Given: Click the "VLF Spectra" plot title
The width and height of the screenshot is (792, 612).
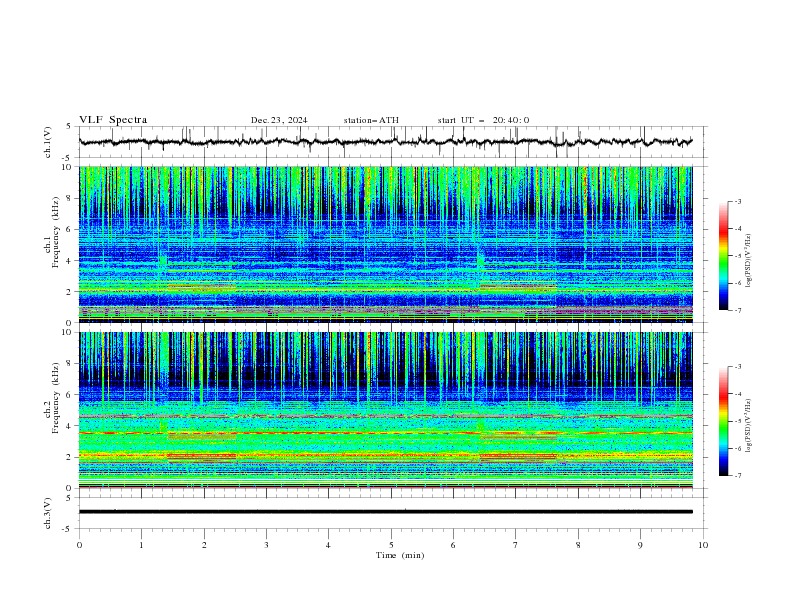Looking at the screenshot, I should pyautogui.click(x=113, y=120).
